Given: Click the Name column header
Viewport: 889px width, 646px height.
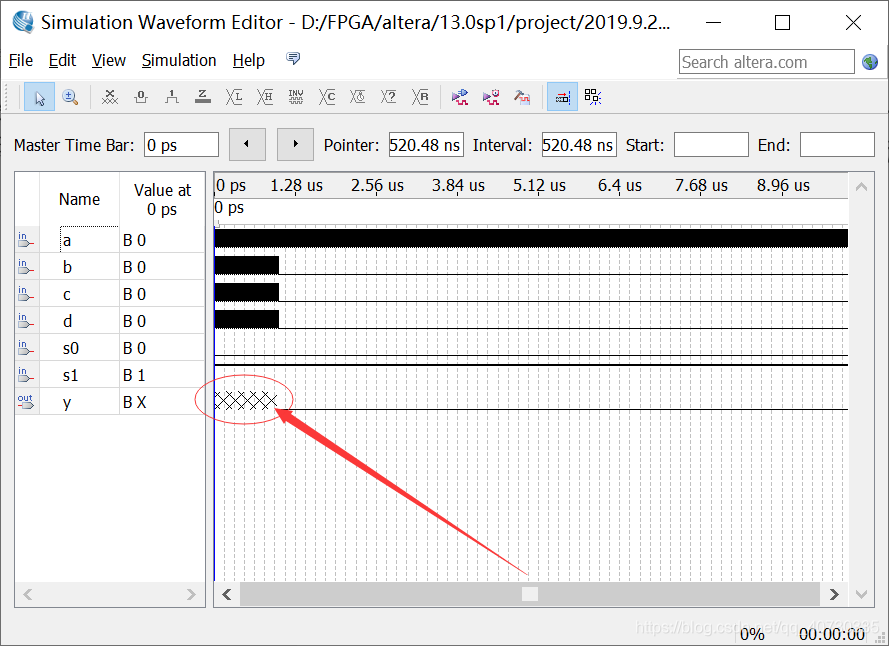Looking at the screenshot, I should pos(79,199).
